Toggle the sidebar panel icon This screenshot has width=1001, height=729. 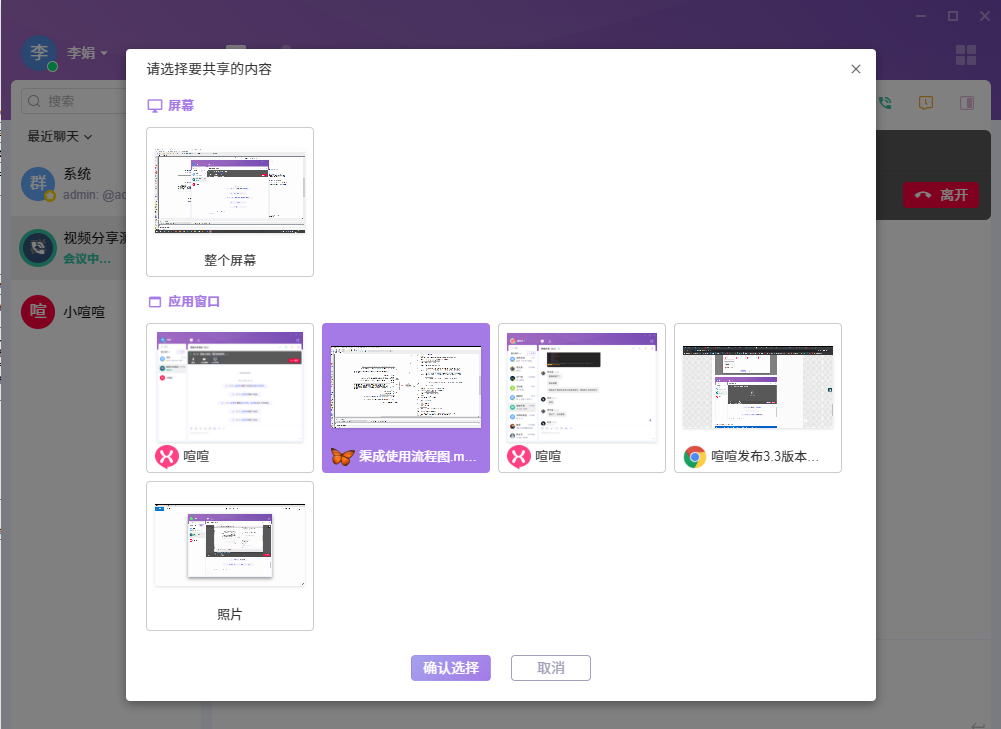point(967,103)
